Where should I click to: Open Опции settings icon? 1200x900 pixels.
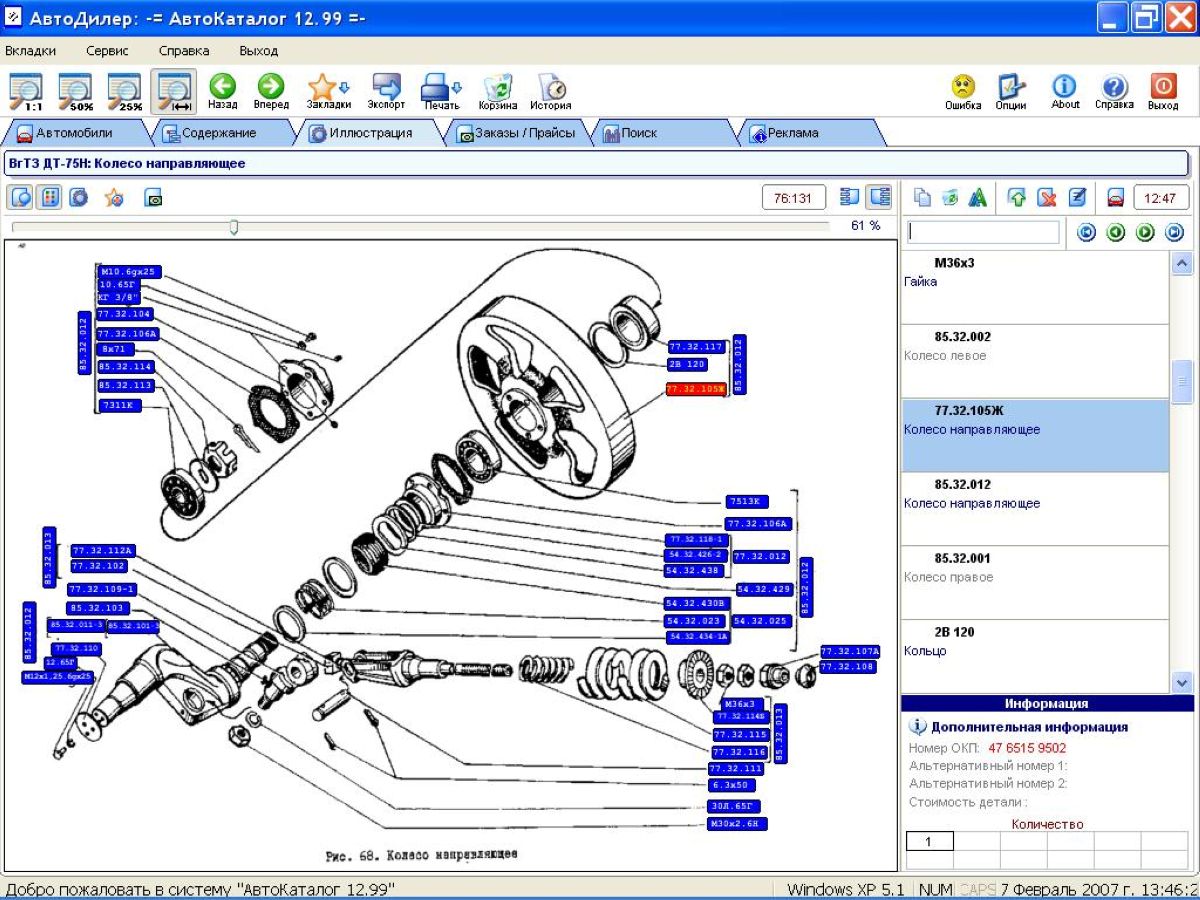1011,91
